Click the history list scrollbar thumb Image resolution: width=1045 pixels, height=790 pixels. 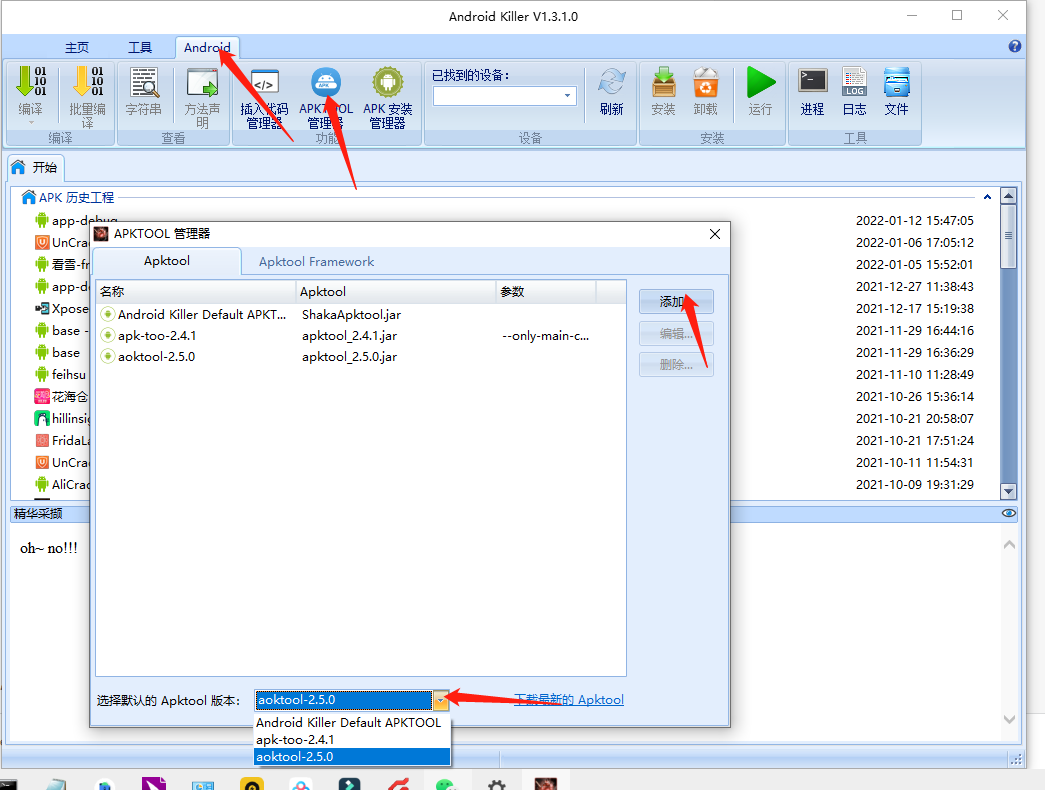click(x=1008, y=236)
